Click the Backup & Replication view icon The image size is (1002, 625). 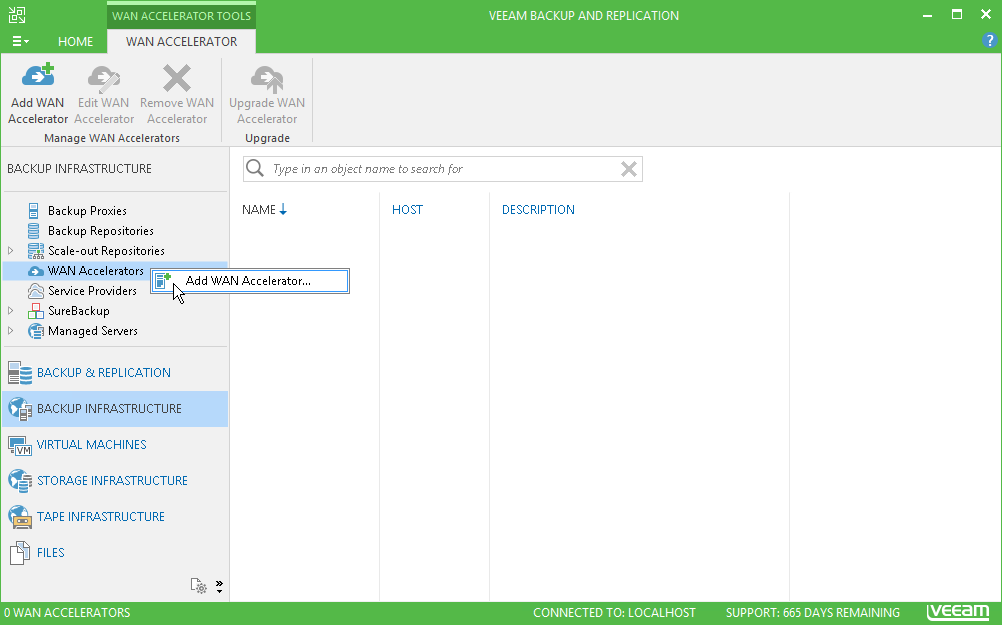pyautogui.click(x=20, y=373)
